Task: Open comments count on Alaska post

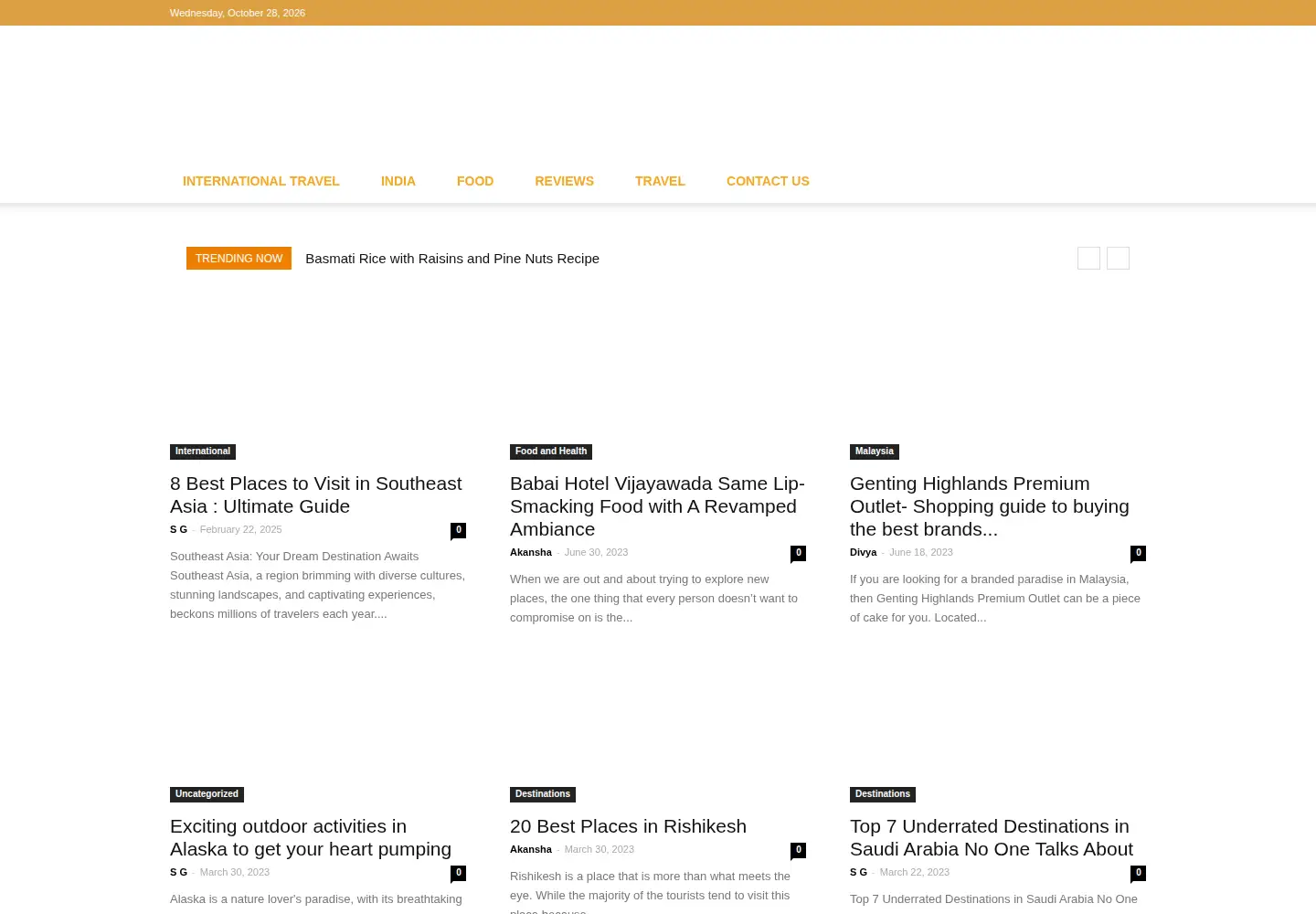Action: pos(458,873)
